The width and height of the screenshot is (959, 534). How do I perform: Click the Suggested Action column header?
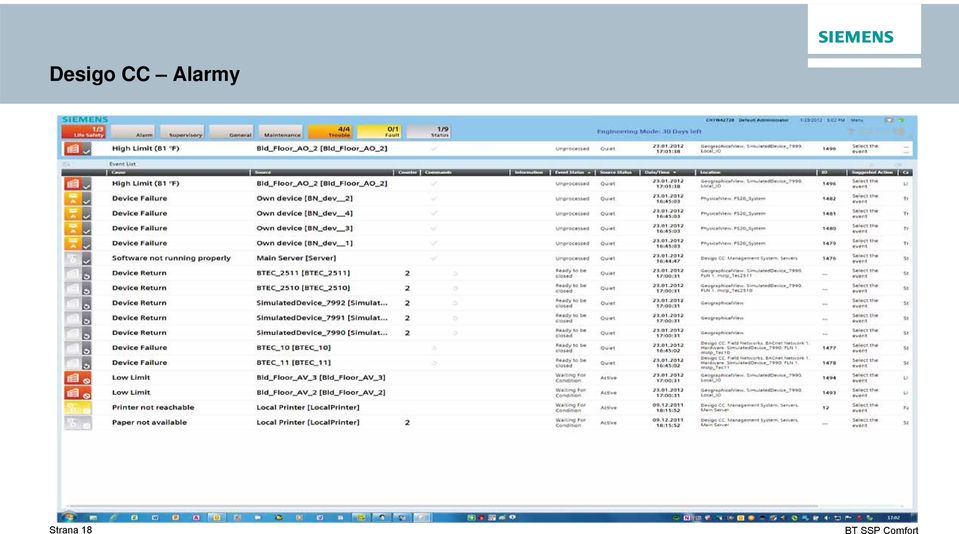873,172
